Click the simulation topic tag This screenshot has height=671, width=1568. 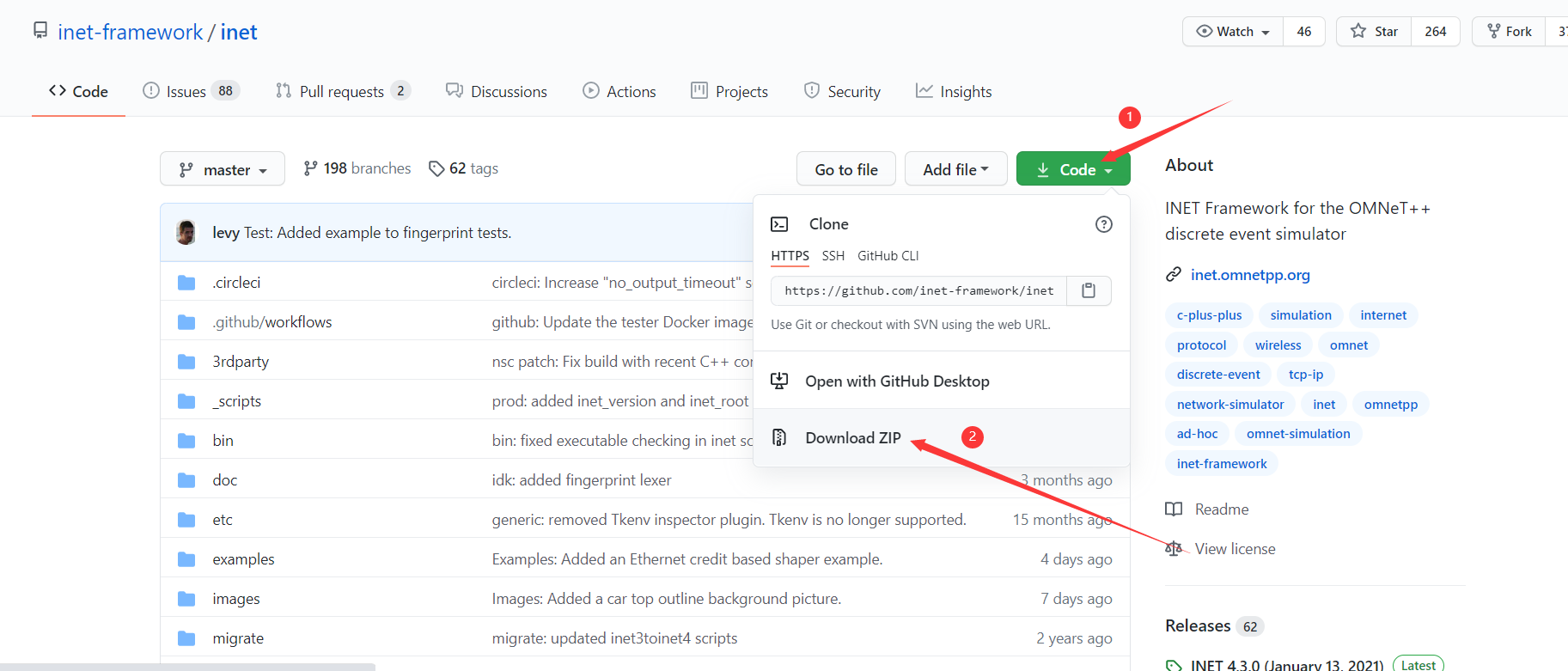pyautogui.click(x=1301, y=315)
